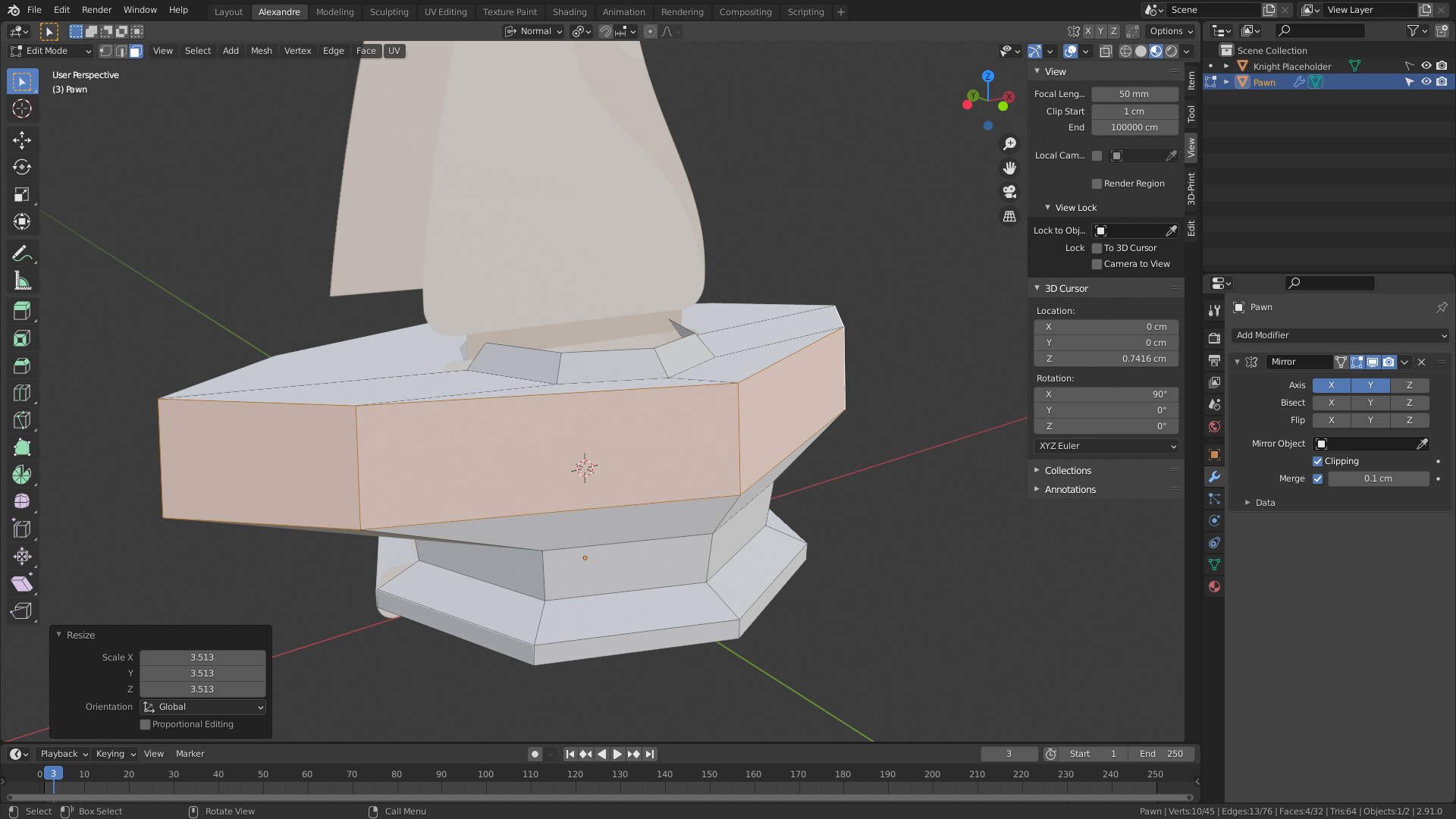Adjust the Merge threshold slider
Screen dimensions: 1456x819
pyautogui.click(x=1379, y=479)
